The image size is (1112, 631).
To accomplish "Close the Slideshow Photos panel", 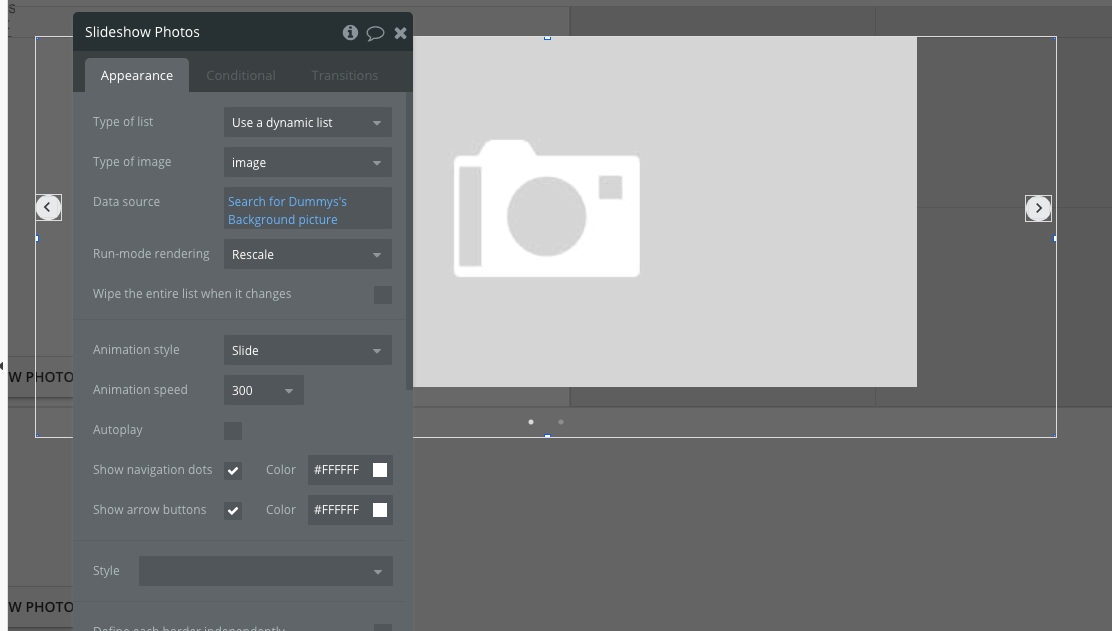I will [x=400, y=33].
